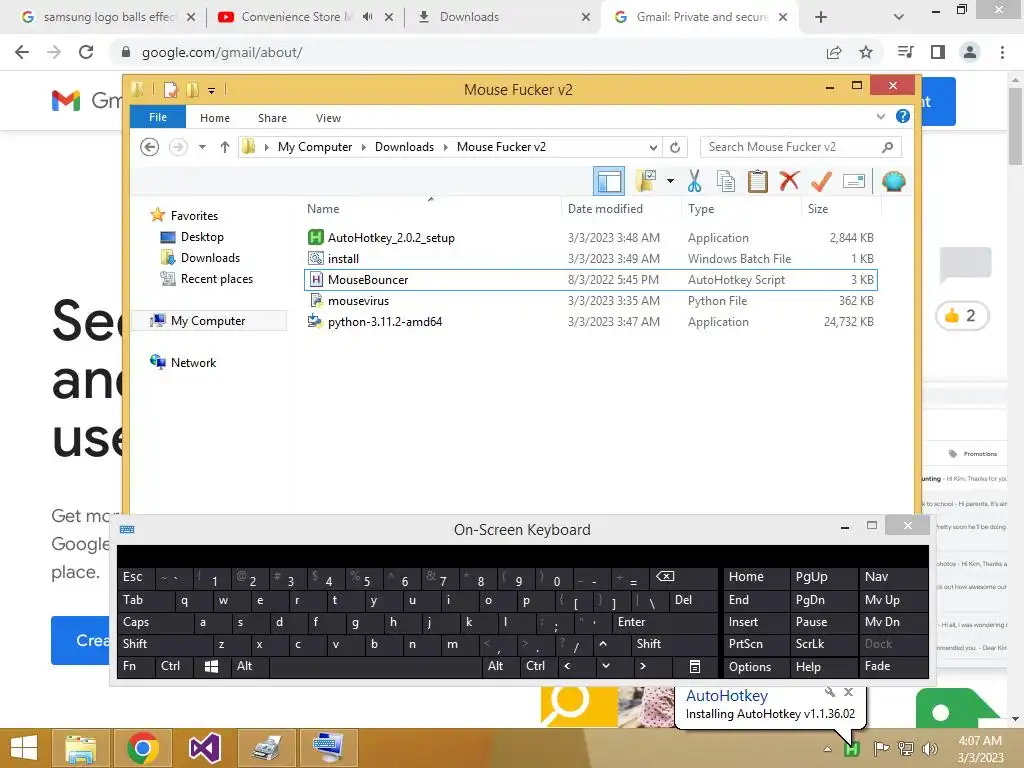The width and height of the screenshot is (1024, 768).
Task: Sort files by Type column header
Action: click(x=741, y=208)
